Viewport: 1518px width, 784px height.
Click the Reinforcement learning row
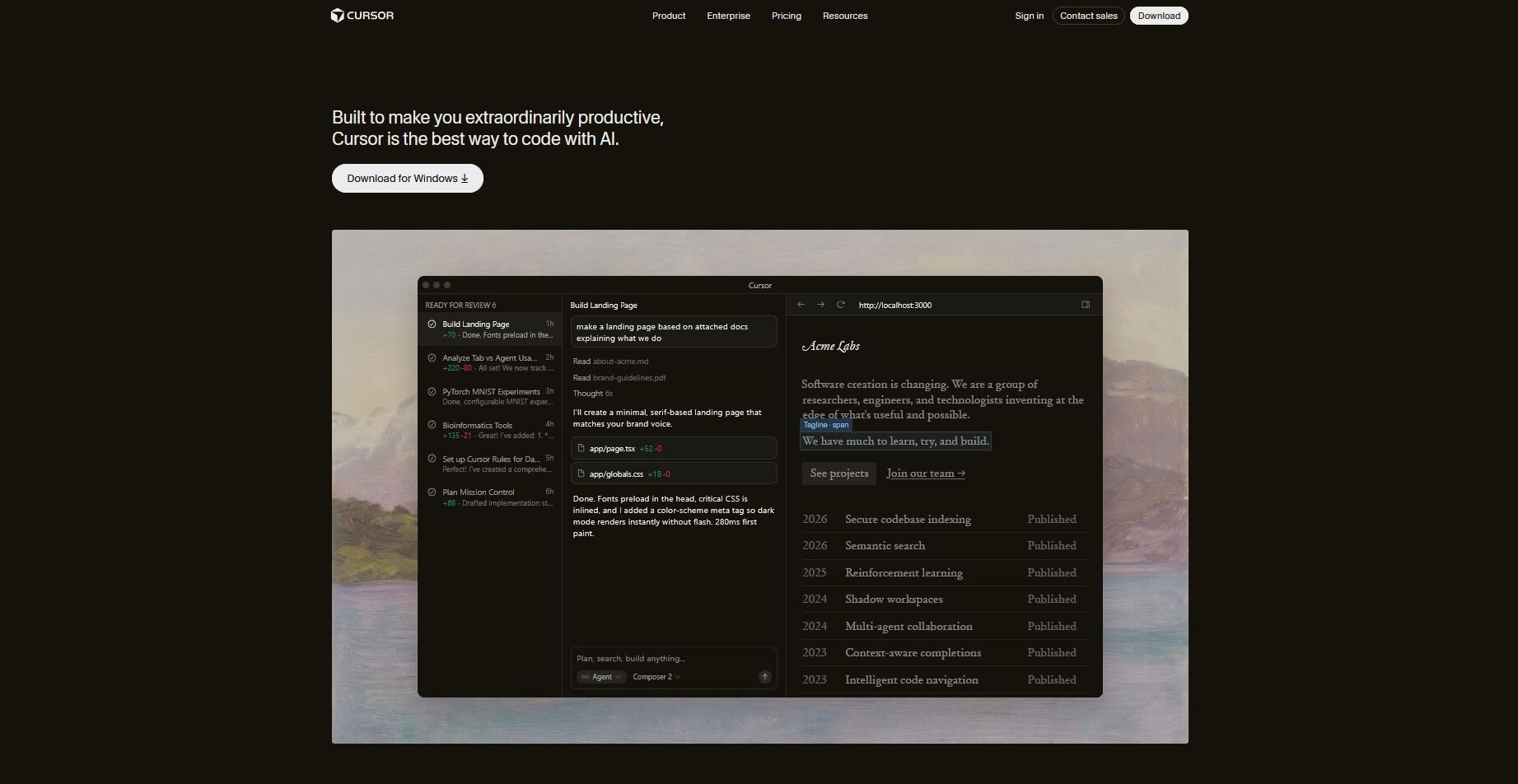tap(944, 573)
